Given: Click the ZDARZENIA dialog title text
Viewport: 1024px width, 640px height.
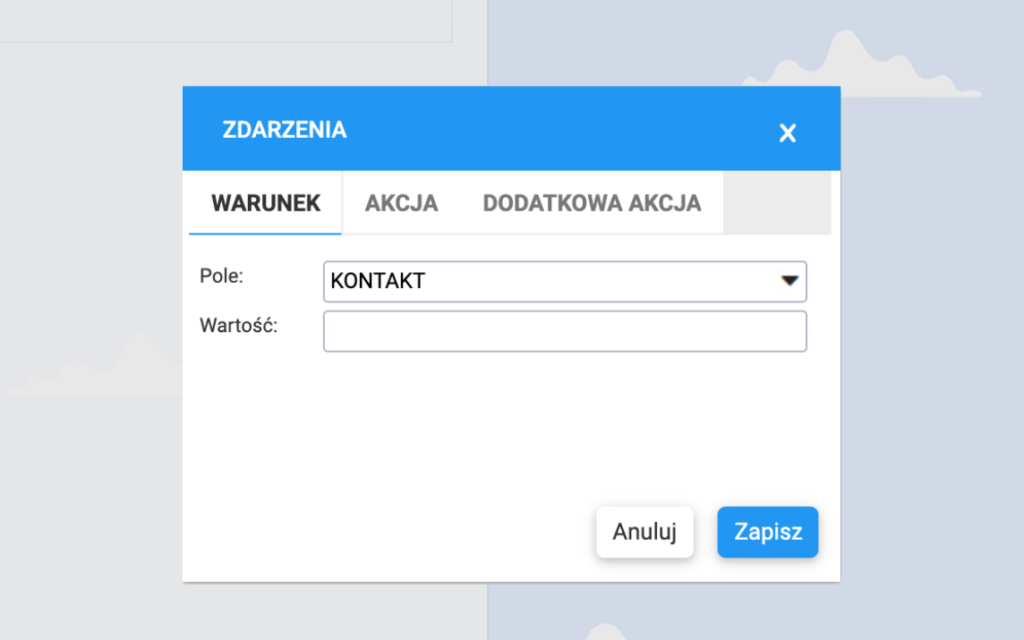Looking at the screenshot, I should point(284,129).
